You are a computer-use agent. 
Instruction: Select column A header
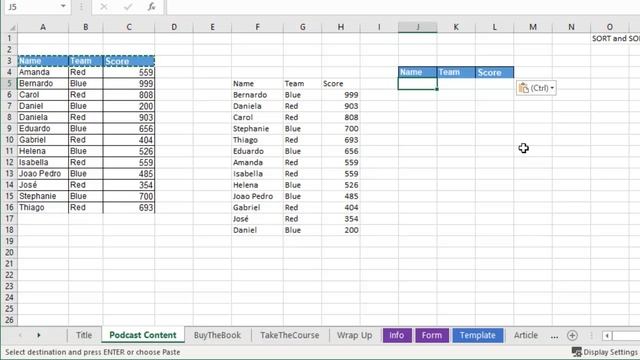tap(43, 27)
